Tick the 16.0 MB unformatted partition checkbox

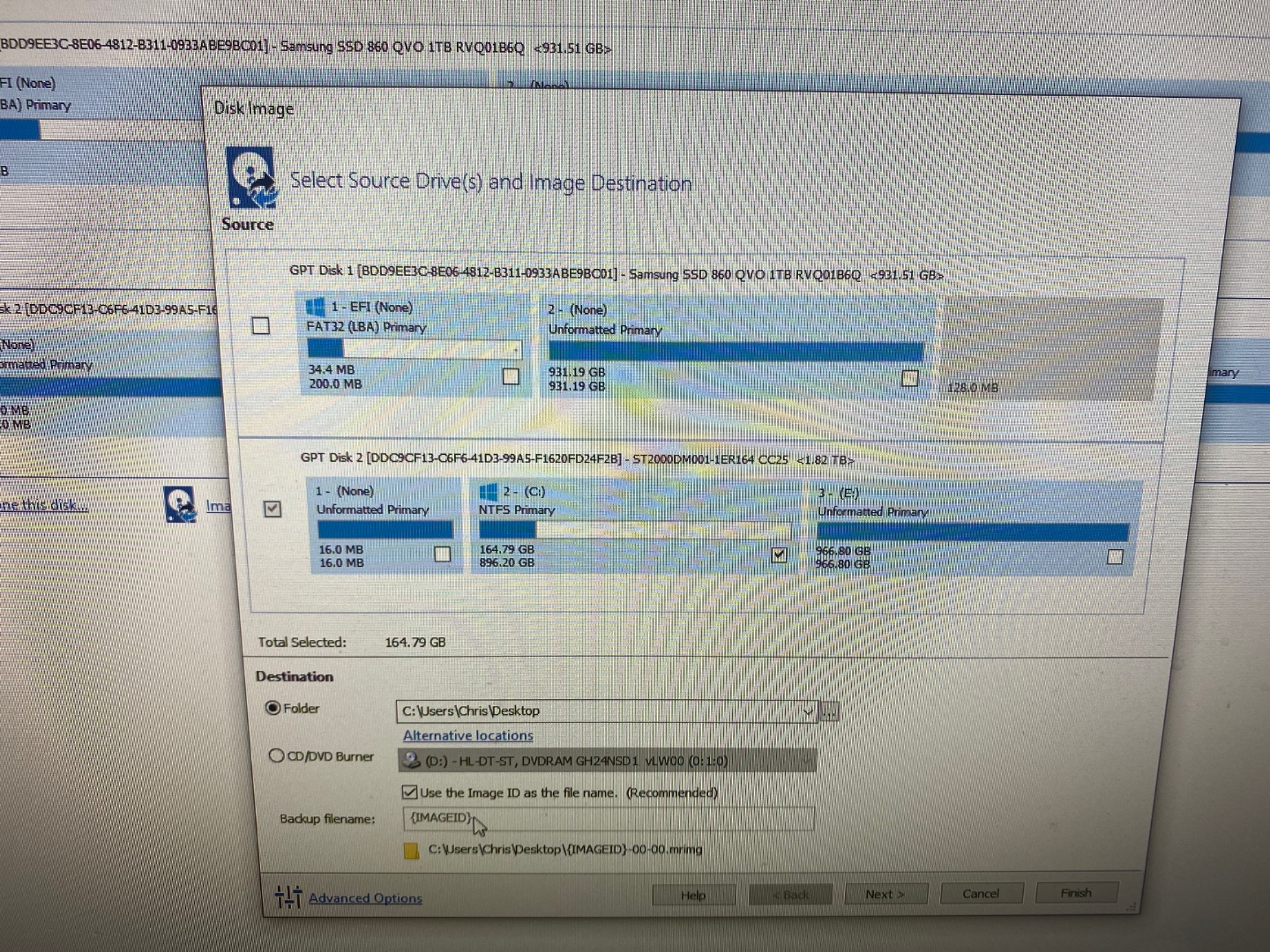tap(443, 554)
